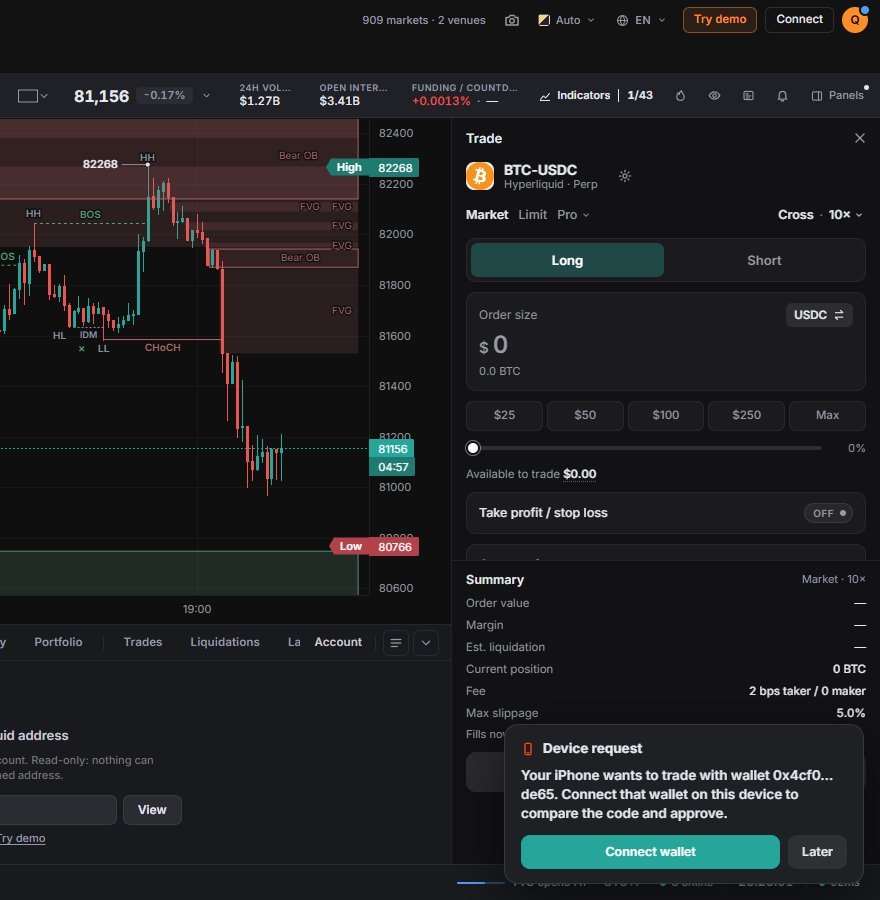Viewport: 880px width, 900px height.
Task: Click the camera screenshot icon
Action: (511, 20)
